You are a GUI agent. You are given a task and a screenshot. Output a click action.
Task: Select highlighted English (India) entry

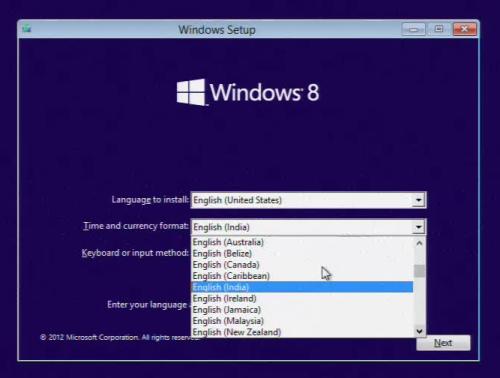tap(302, 287)
